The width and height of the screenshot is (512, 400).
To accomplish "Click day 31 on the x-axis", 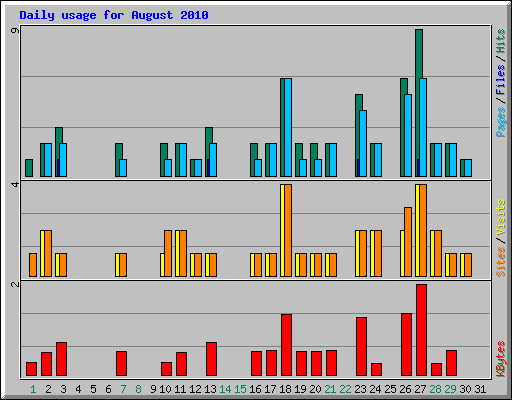I will (480, 389).
